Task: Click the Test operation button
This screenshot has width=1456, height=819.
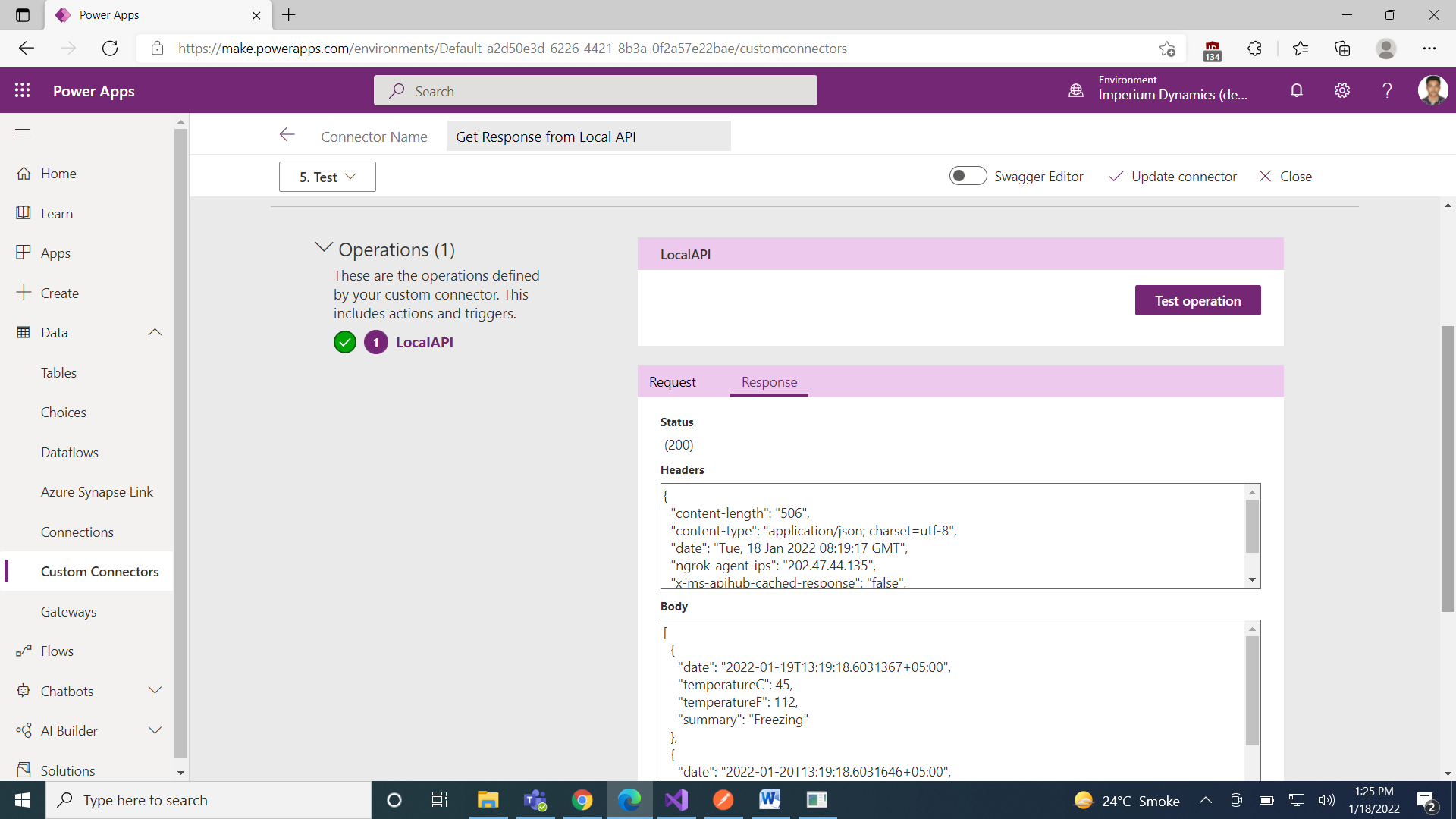Action: click(1197, 300)
